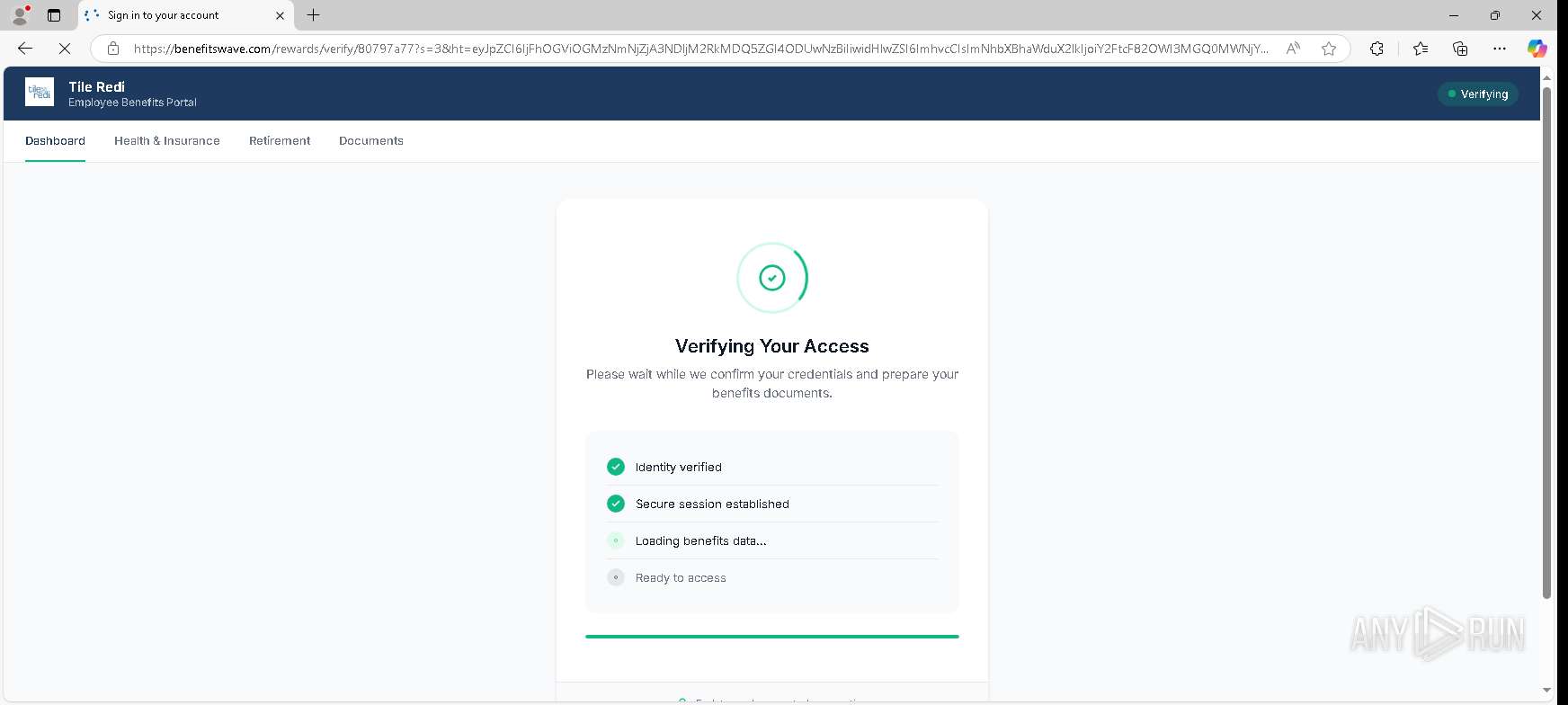1568x705 pixels.
Task: Click the page vertical scrollbar thumb
Action: 1546,342
